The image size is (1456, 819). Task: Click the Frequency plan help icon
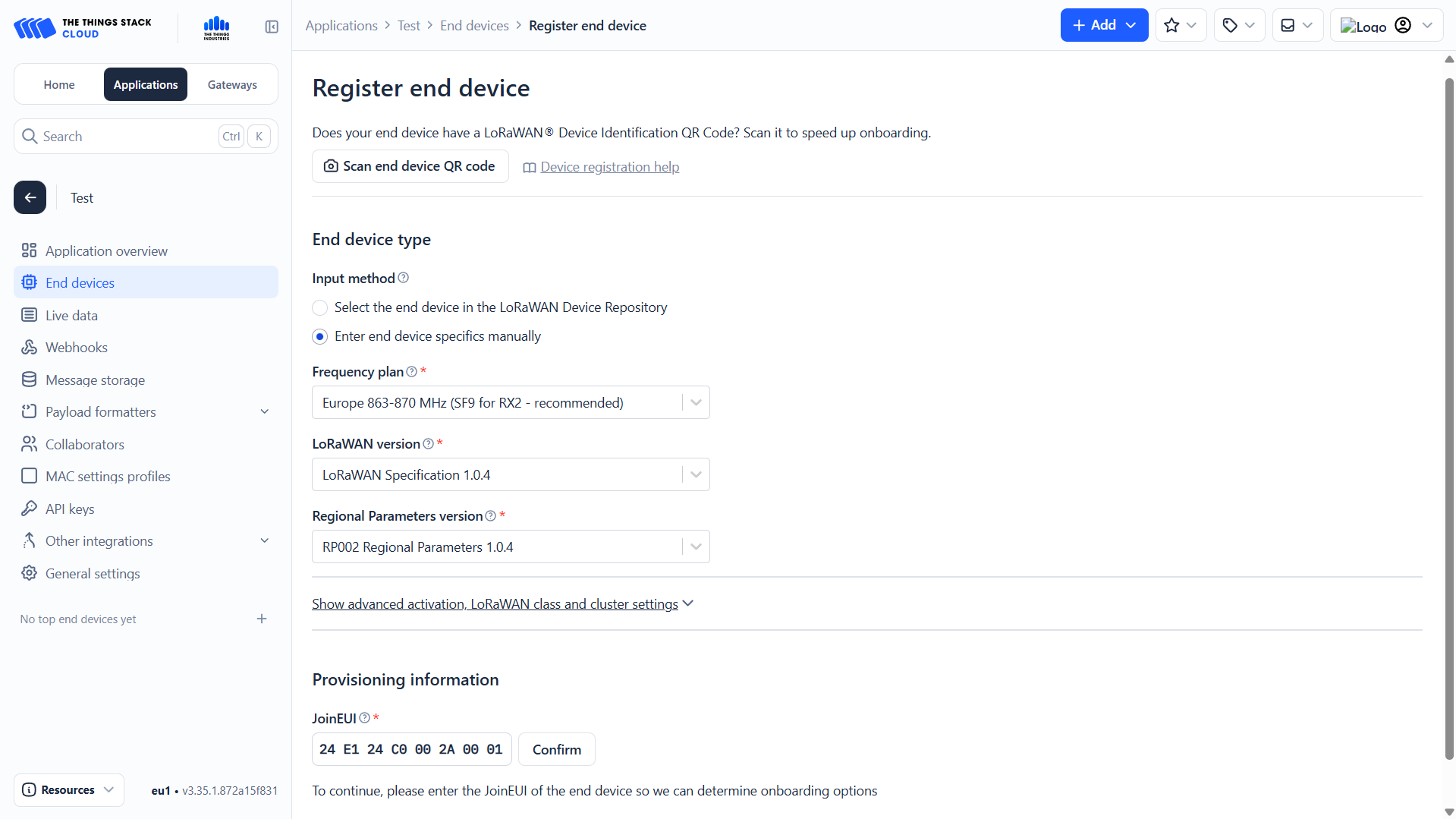point(411,371)
